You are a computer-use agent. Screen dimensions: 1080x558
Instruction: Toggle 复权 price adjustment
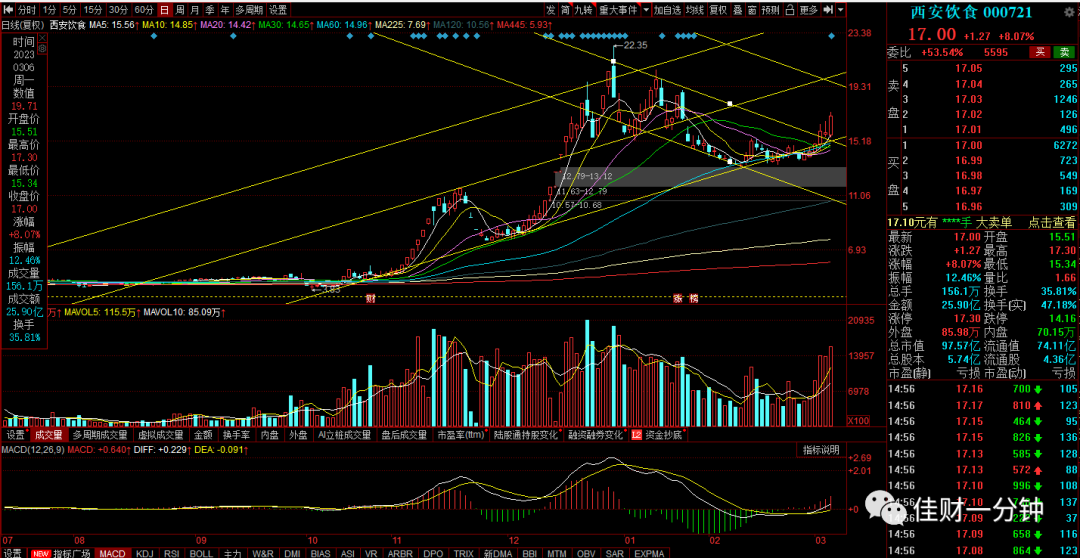coord(718,10)
